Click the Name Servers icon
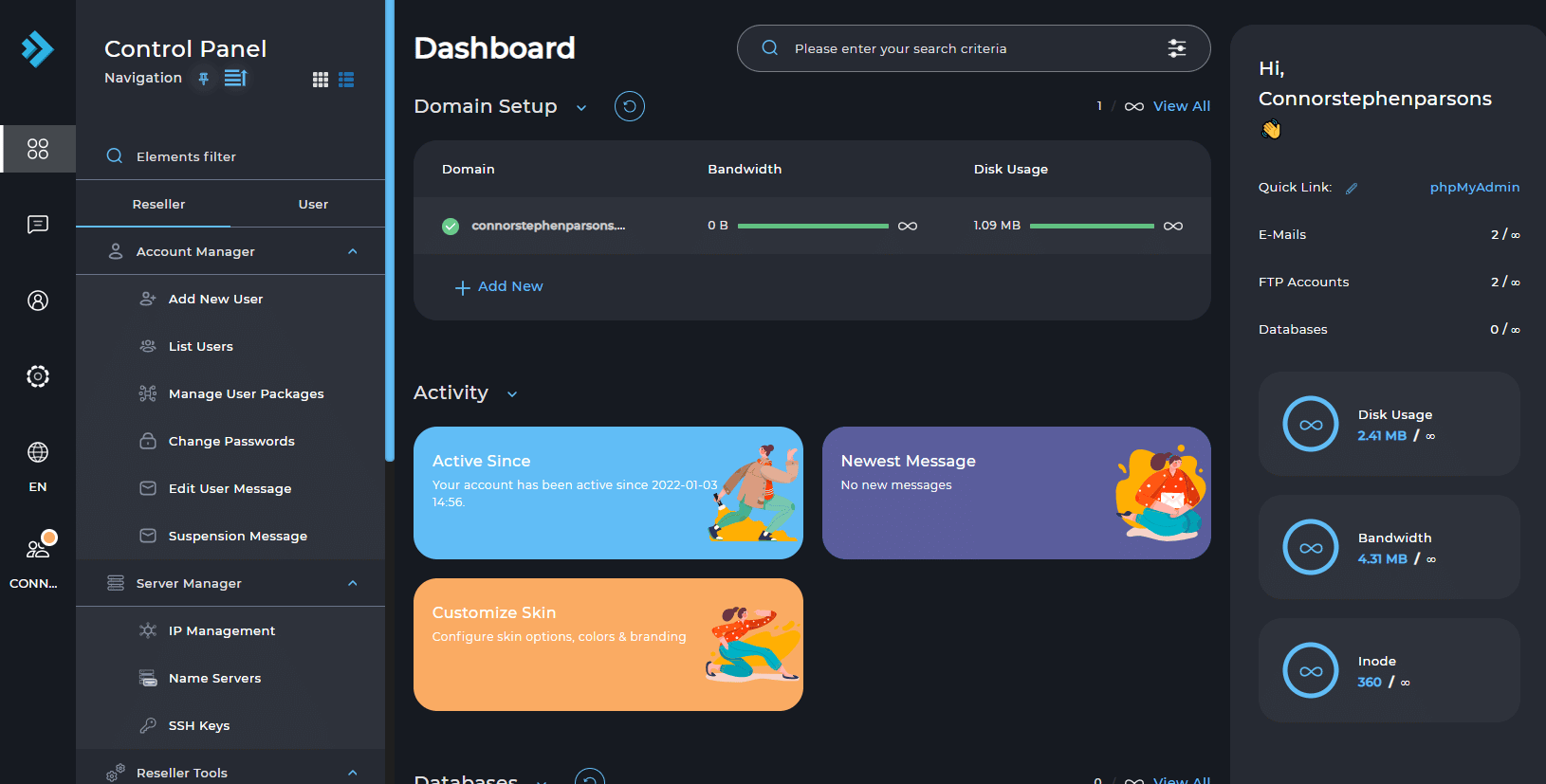Screen dimensions: 1546x784 coord(148,678)
